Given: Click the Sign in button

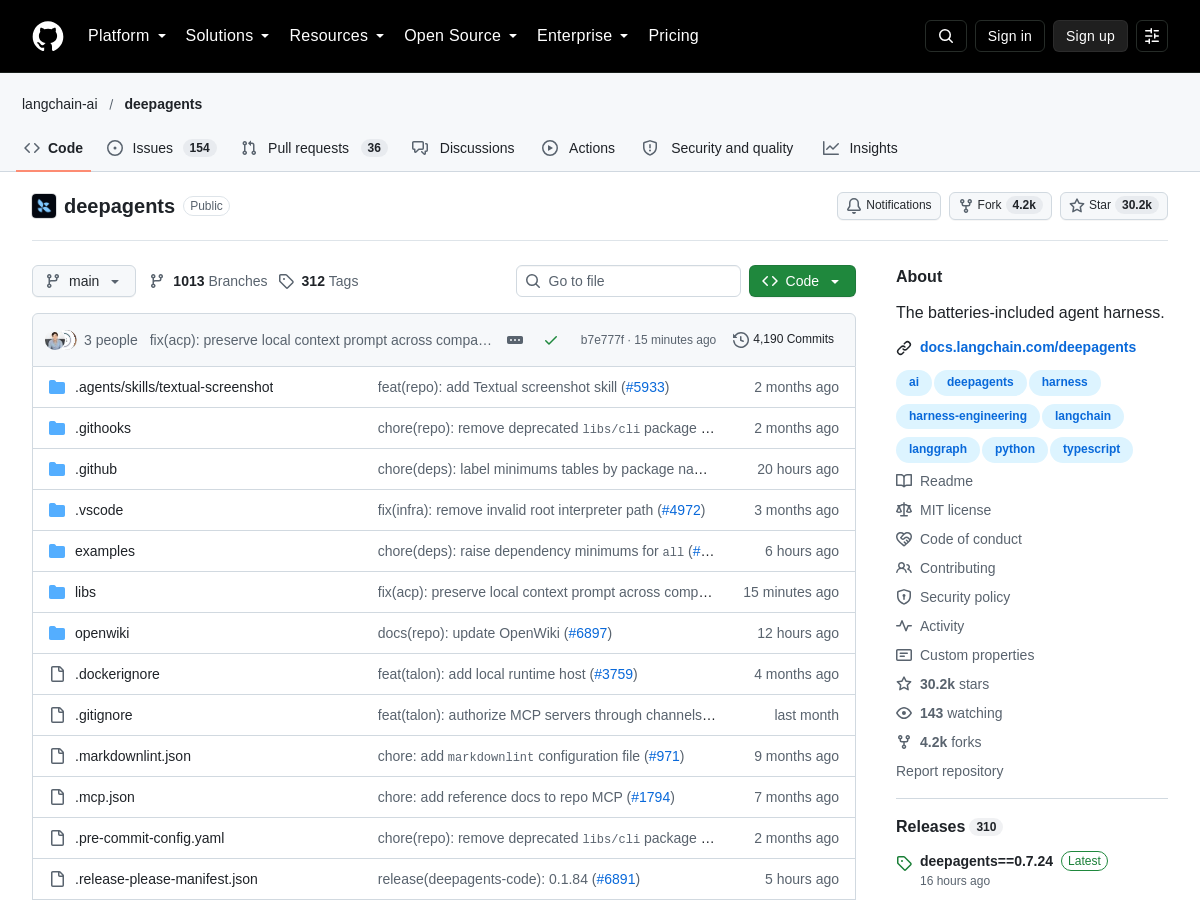Looking at the screenshot, I should coord(1010,36).
